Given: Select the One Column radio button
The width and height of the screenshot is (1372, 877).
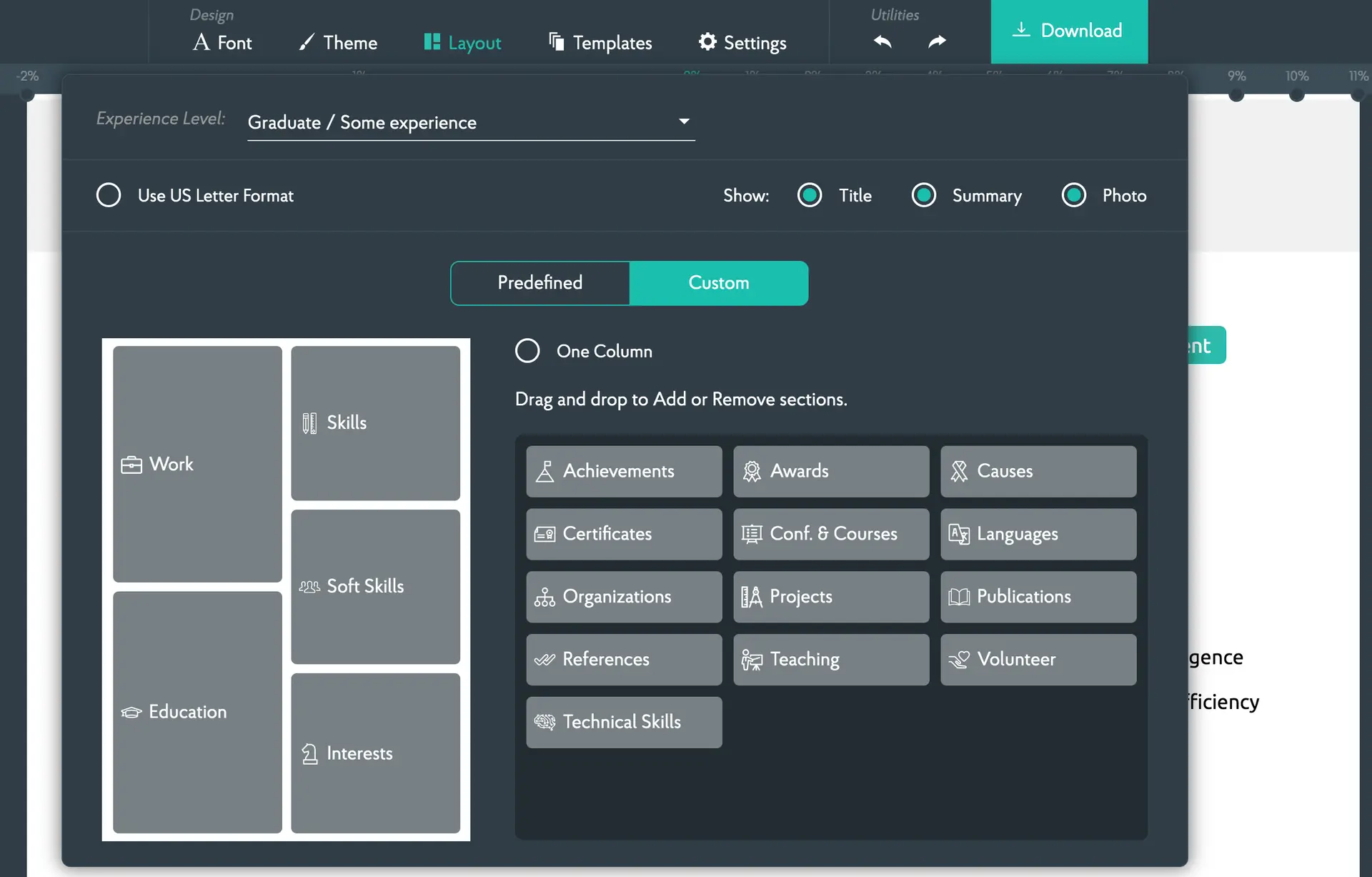Looking at the screenshot, I should 527,351.
